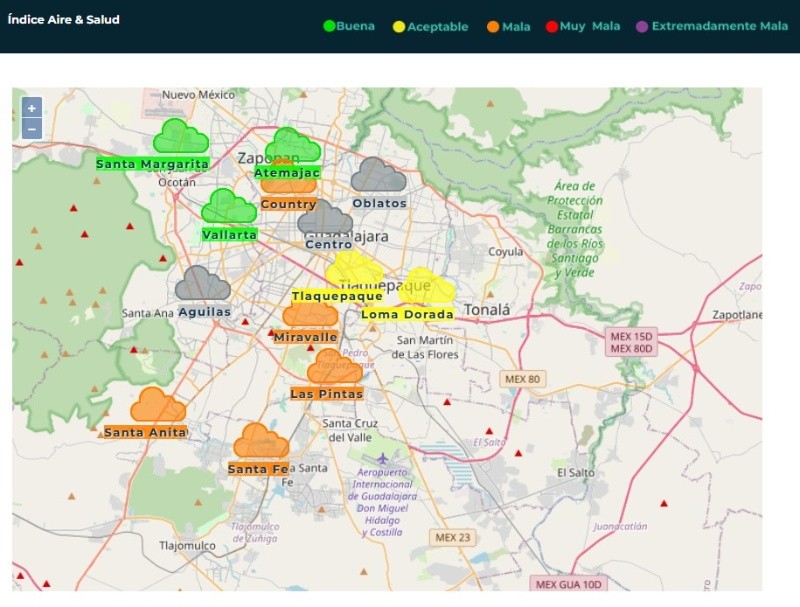Select the Tlaquepaque yellow cloud marker
800x607 pixels.
point(355,270)
